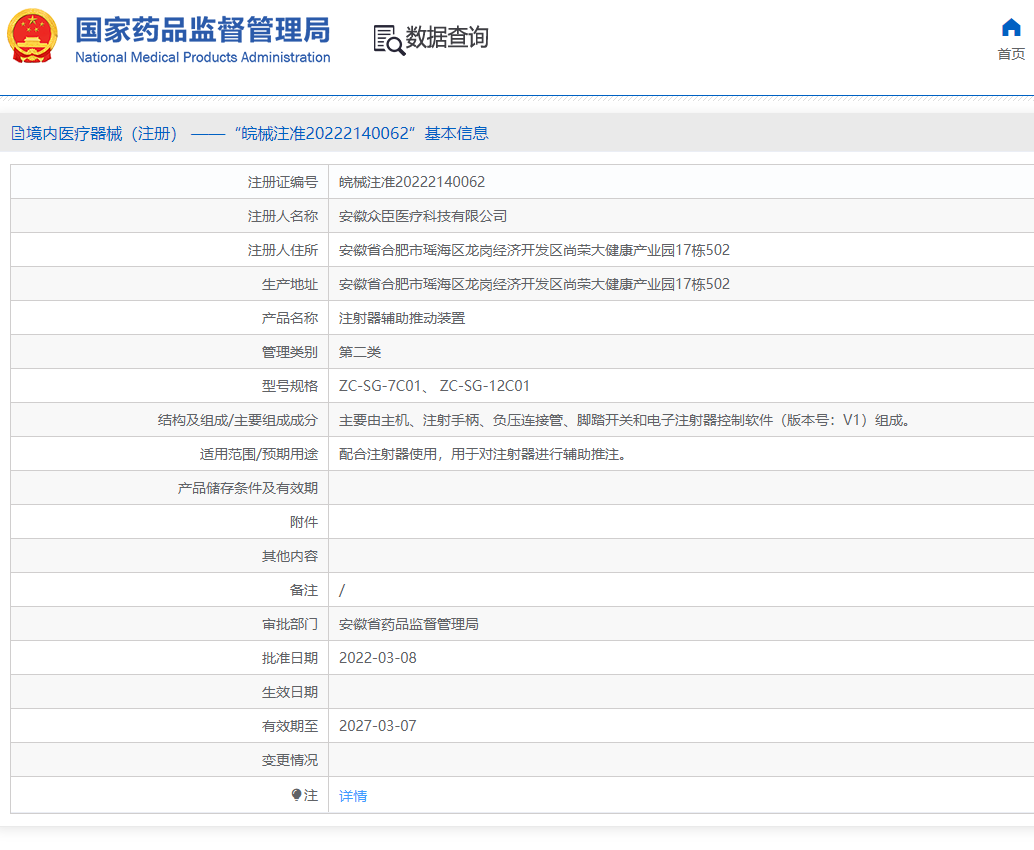Select model specification ZC-SG-7C01、ZC-SG-12C01

(435, 386)
